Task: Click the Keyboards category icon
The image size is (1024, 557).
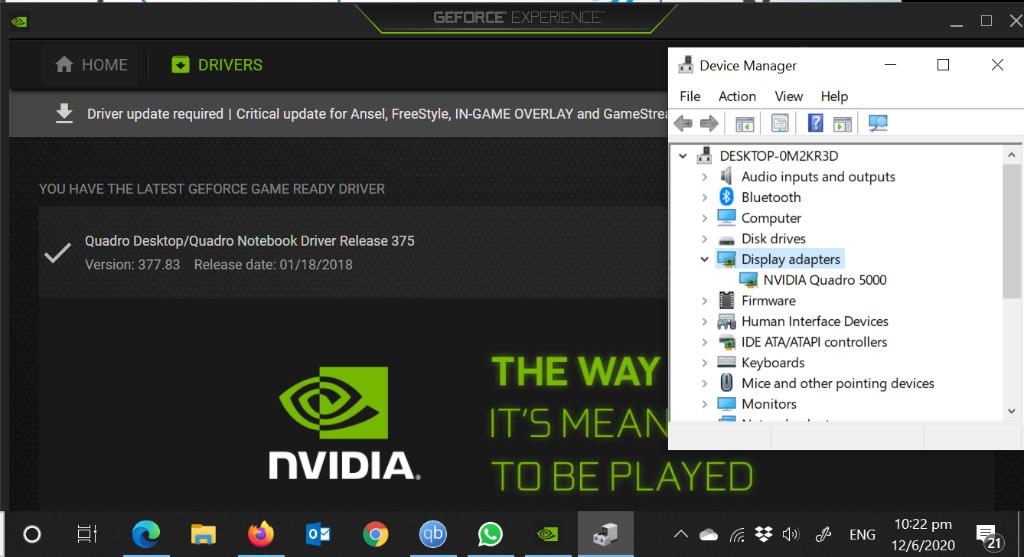Action: 726,362
